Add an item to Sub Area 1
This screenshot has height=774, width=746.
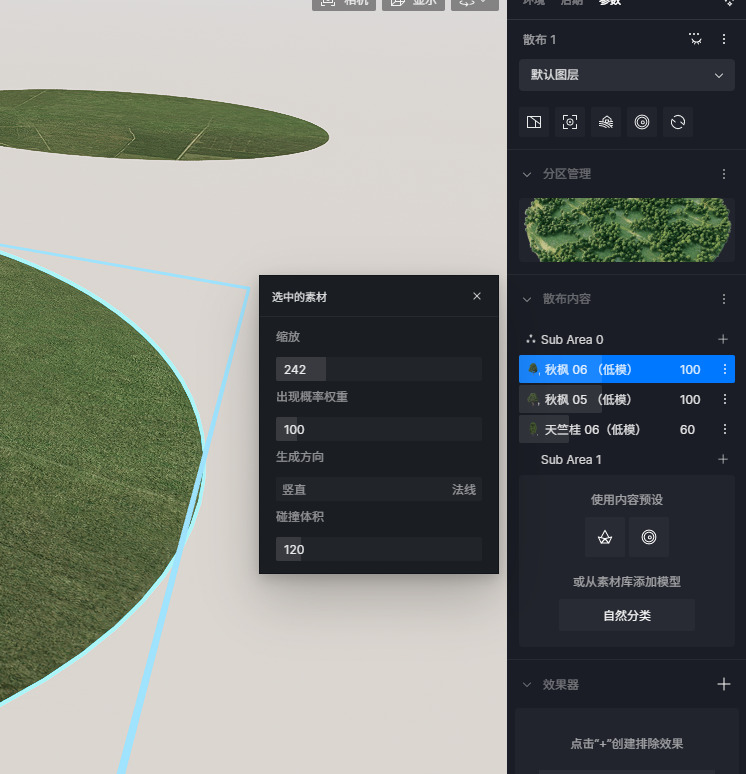pos(723,460)
